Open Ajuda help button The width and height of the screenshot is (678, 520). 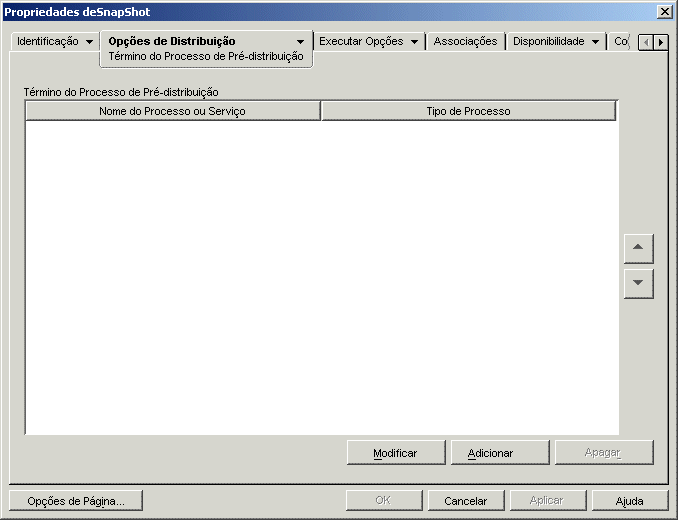[x=630, y=501]
